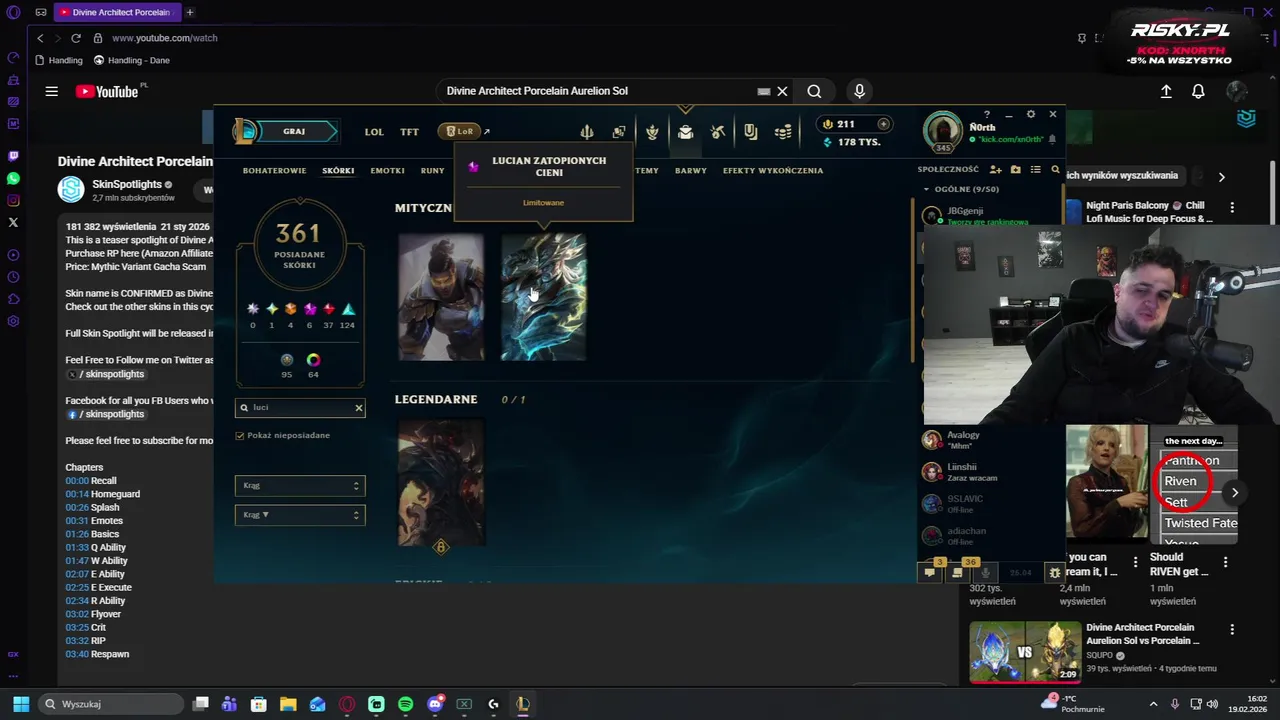Open options for the Night Paris Balcony video
The height and width of the screenshot is (720, 1280).
(x=1232, y=207)
